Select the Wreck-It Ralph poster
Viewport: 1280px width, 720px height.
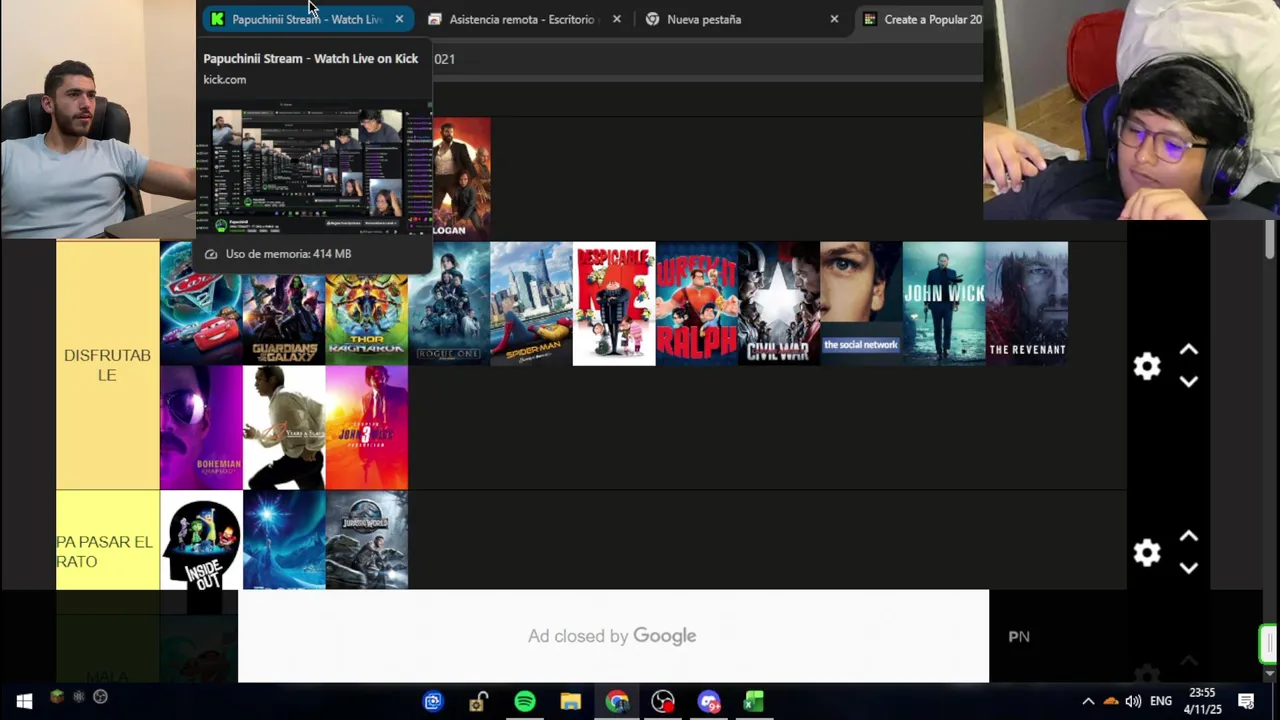tap(696, 304)
